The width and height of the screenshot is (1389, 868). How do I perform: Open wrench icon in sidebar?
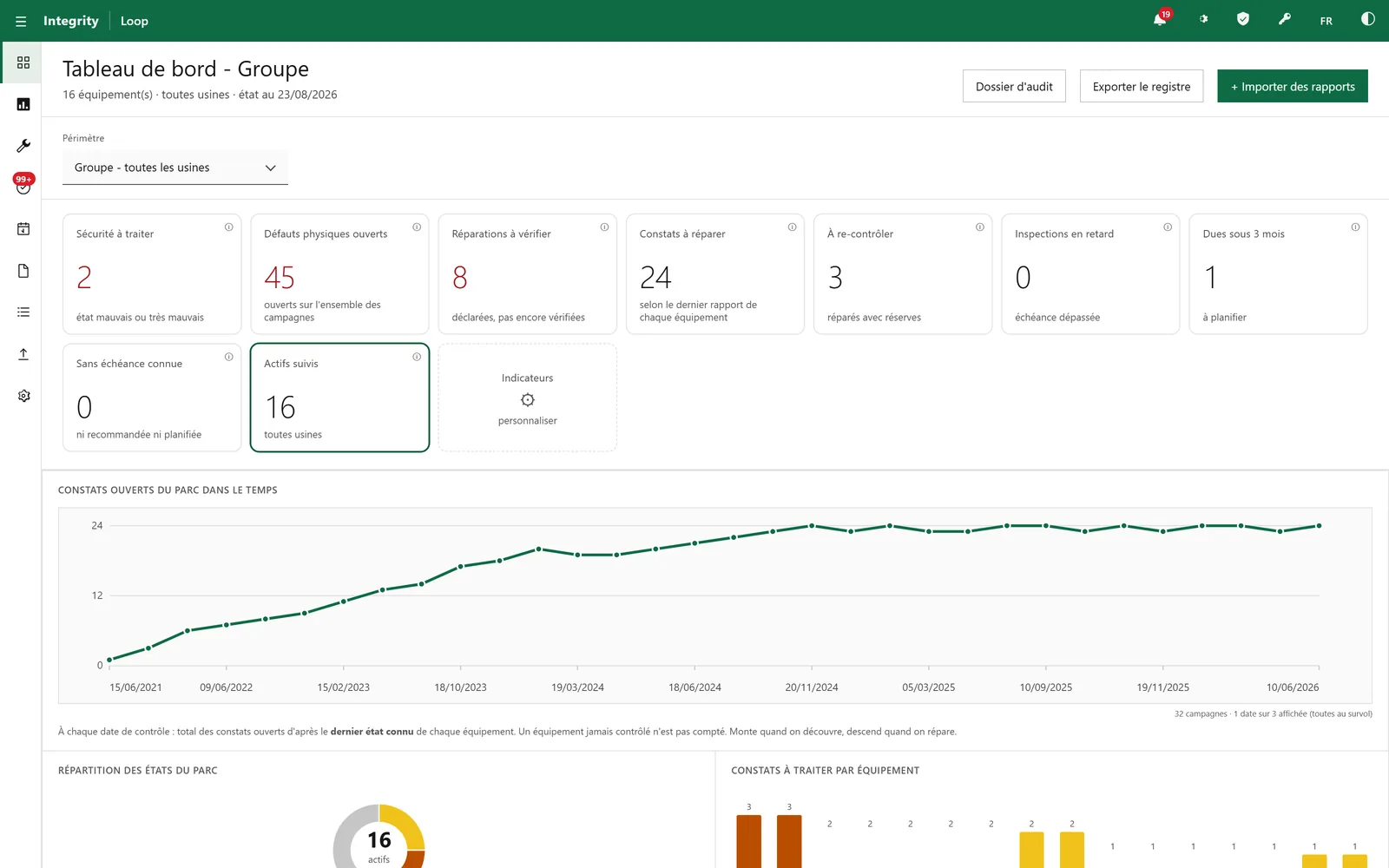[x=23, y=146]
